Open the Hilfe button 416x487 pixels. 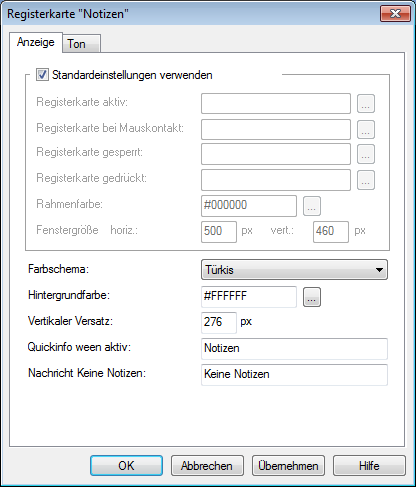click(x=369, y=465)
